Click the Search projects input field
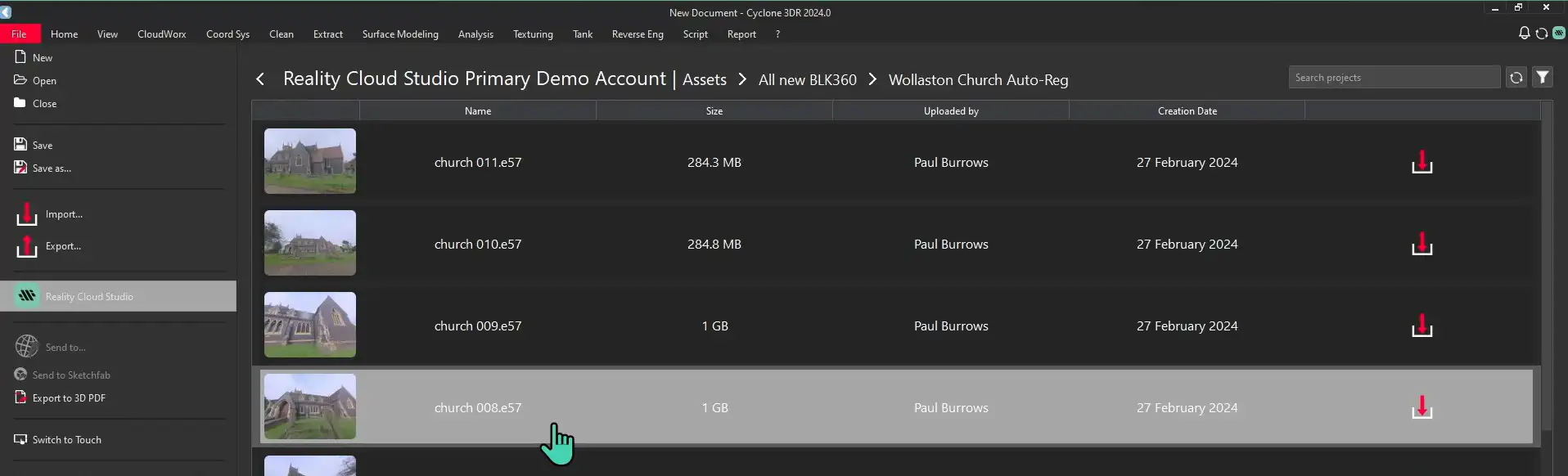This screenshot has height=476, width=1568. click(x=1393, y=78)
